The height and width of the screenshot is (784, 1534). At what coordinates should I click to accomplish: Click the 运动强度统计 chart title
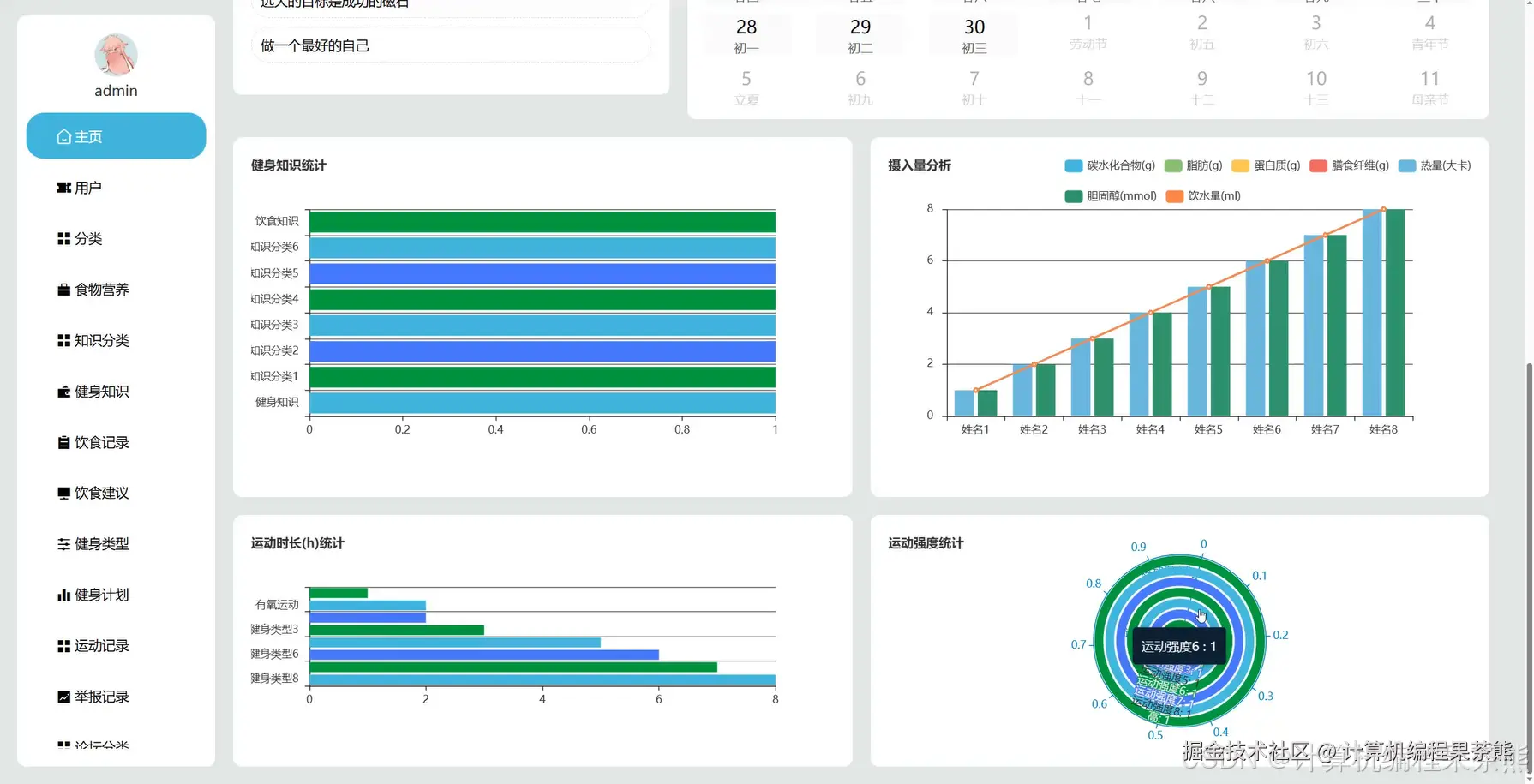926,543
